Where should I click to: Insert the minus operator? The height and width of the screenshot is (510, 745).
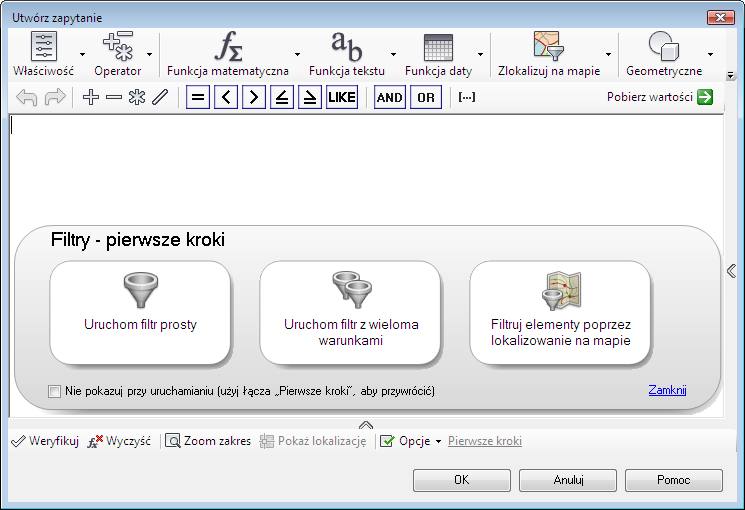[114, 97]
